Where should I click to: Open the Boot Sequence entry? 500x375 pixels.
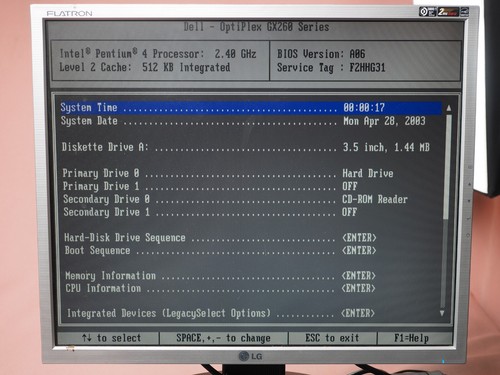(220, 250)
